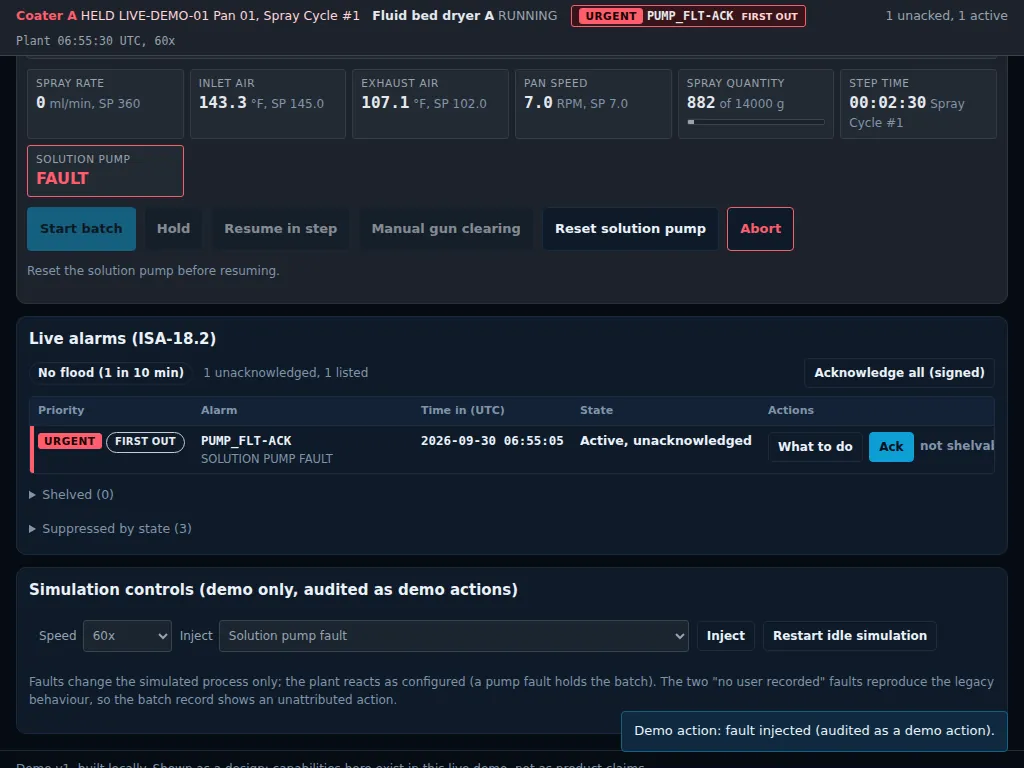Acknowledge all alarms (signed)
1024x768 pixels.
click(899, 372)
